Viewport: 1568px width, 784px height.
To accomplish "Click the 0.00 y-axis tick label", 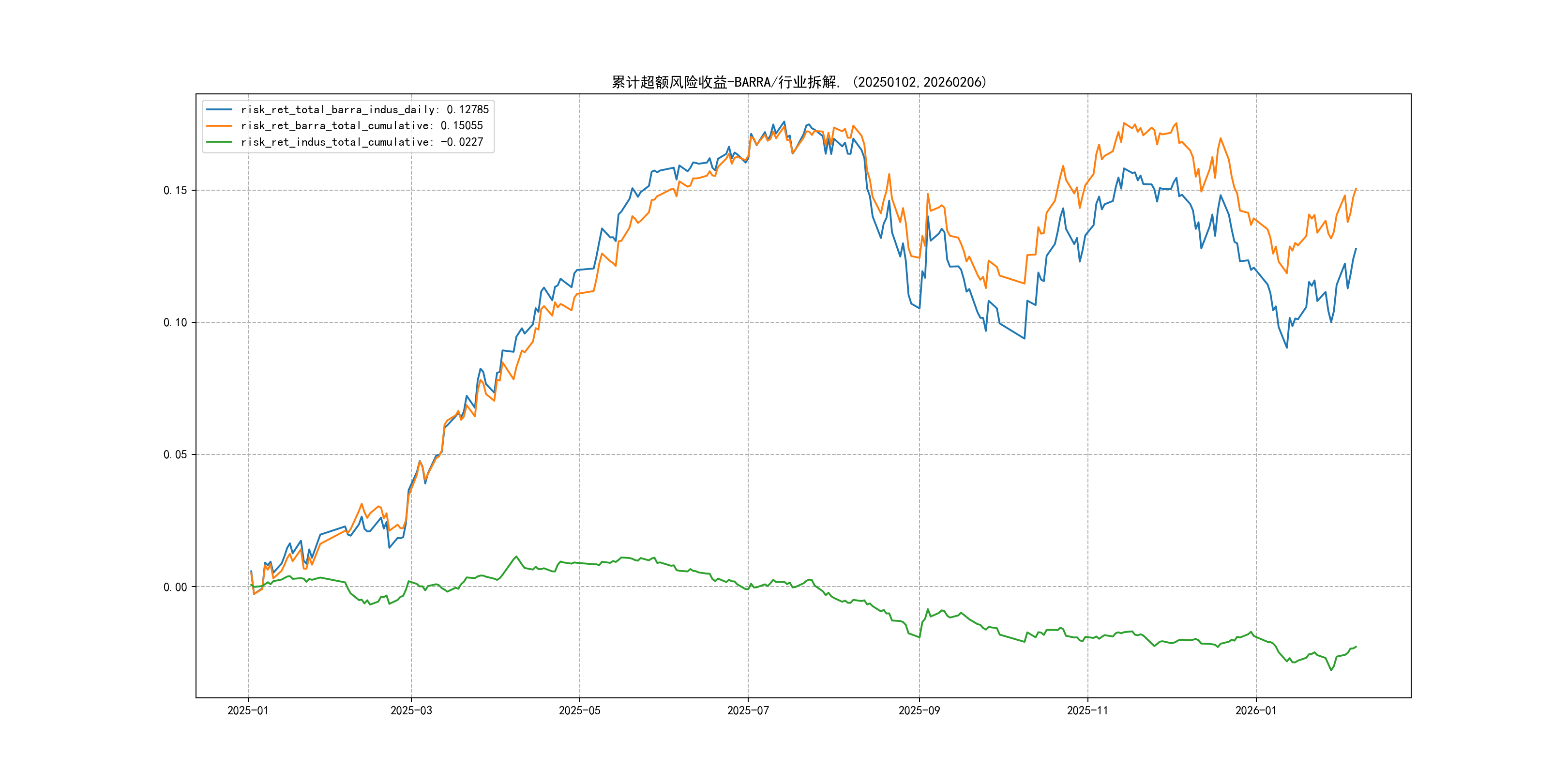I will (175, 588).
